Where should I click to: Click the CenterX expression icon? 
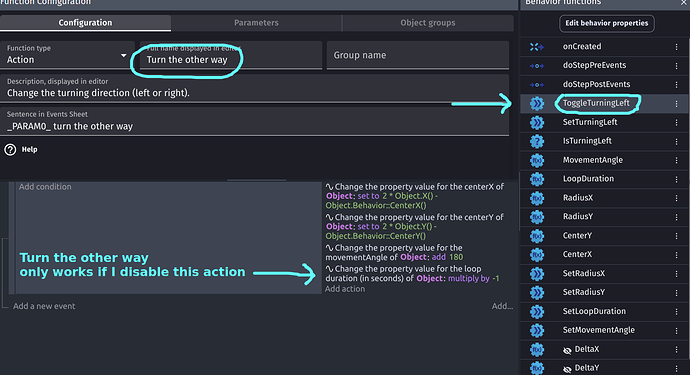(x=537, y=255)
